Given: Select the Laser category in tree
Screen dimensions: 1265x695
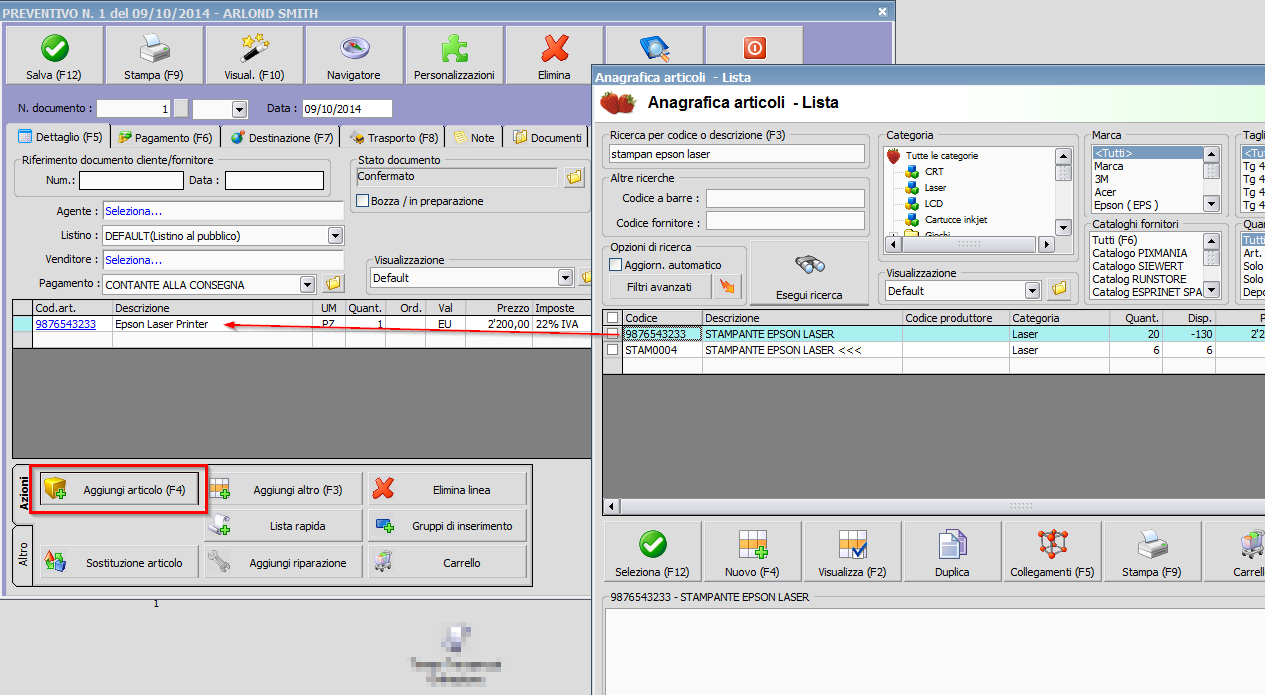Looking at the screenshot, I should [x=935, y=188].
